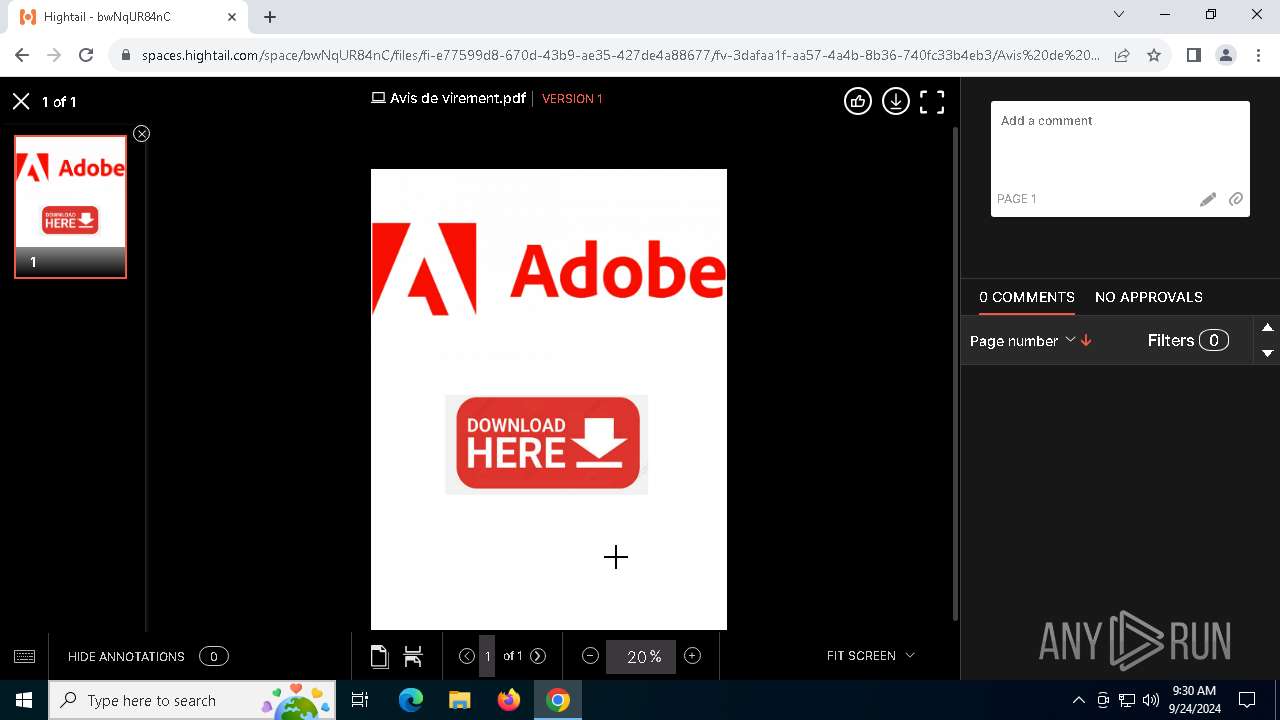Image resolution: width=1280 pixels, height=720 pixels.
Task: Open the tab search chevron
Action: pyautogui.click(x=1119, y=15)
